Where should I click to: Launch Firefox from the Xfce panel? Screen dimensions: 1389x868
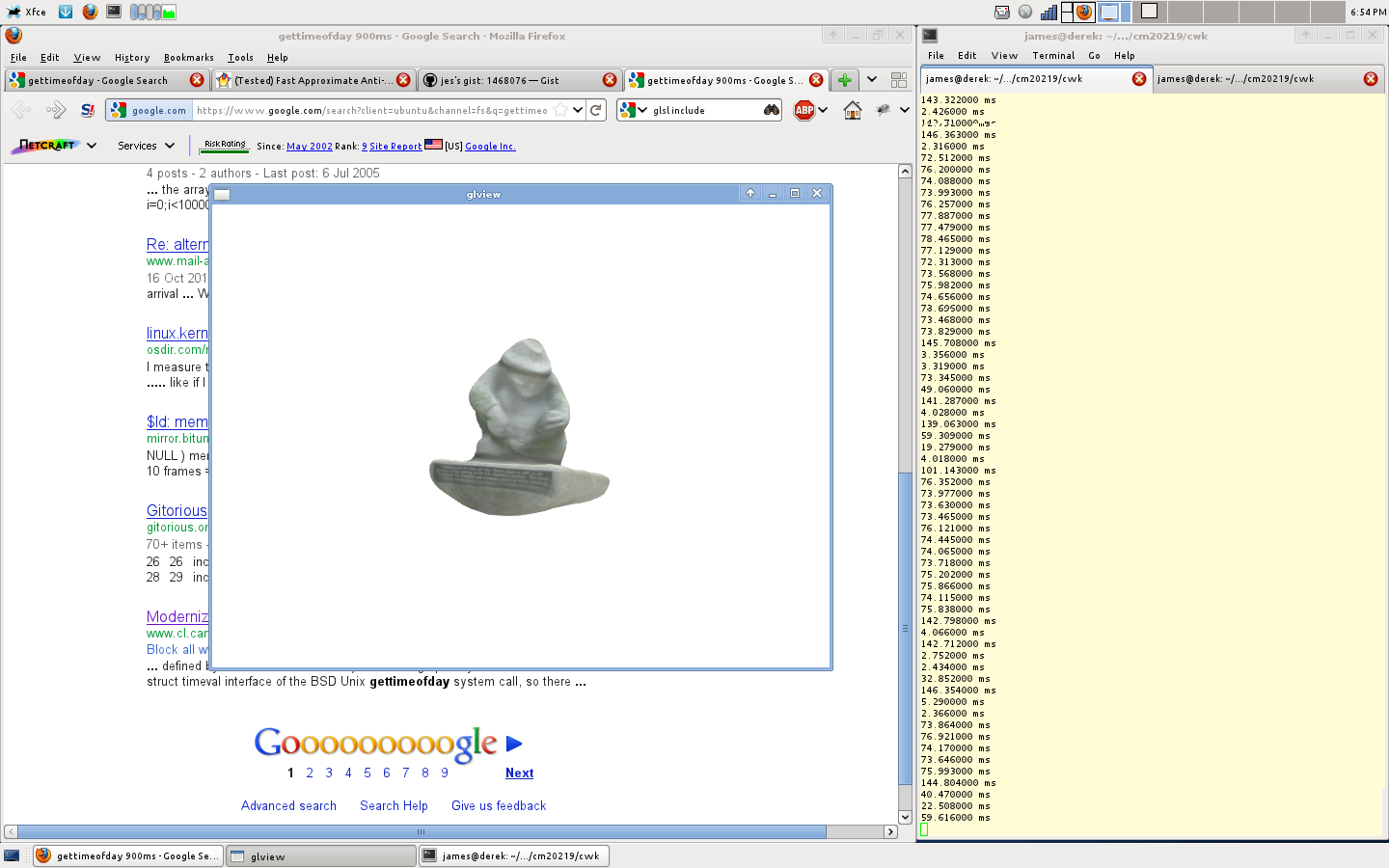point(90,12)
